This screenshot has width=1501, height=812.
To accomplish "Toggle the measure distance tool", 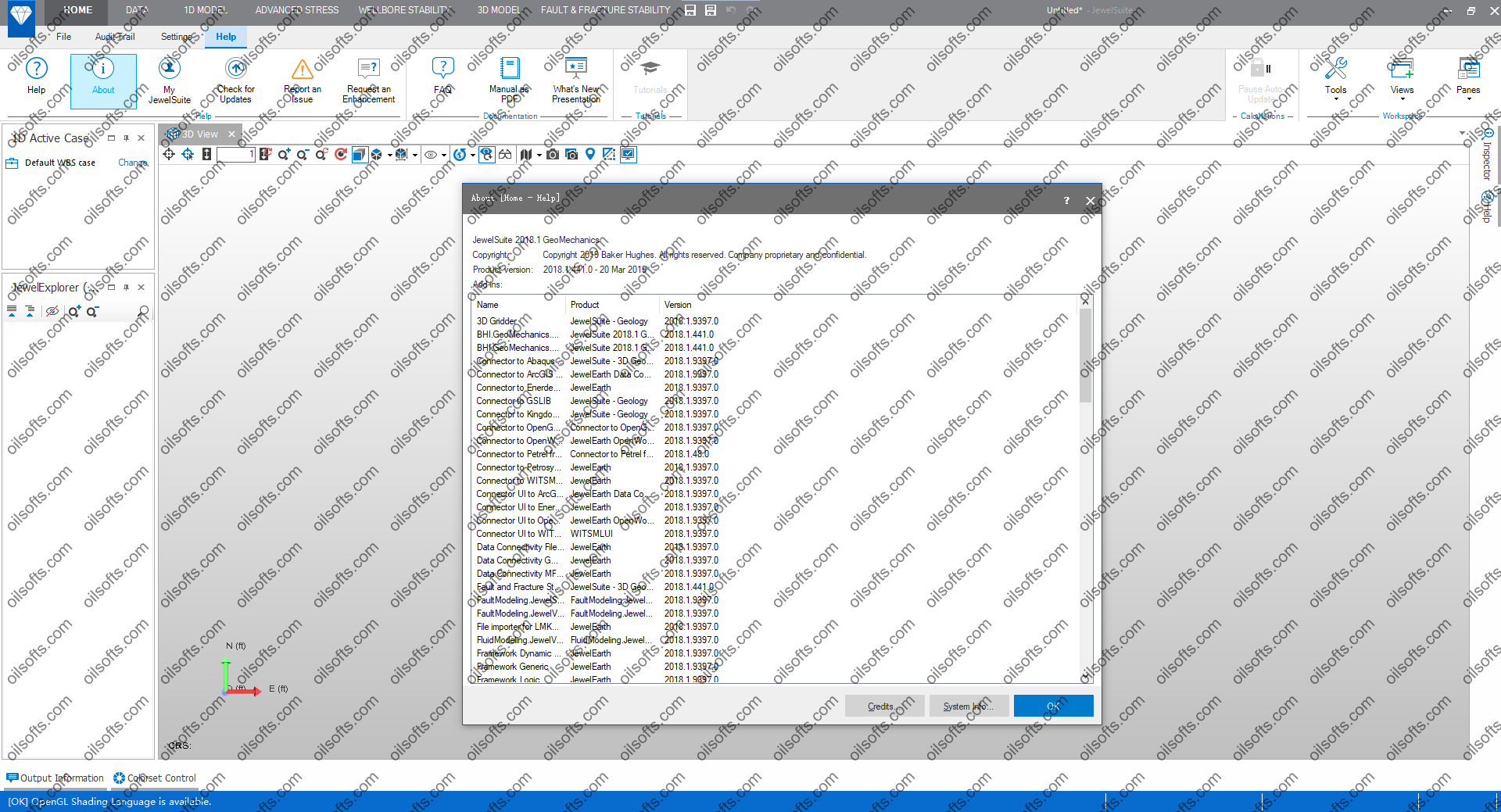I will coord(609,155).
